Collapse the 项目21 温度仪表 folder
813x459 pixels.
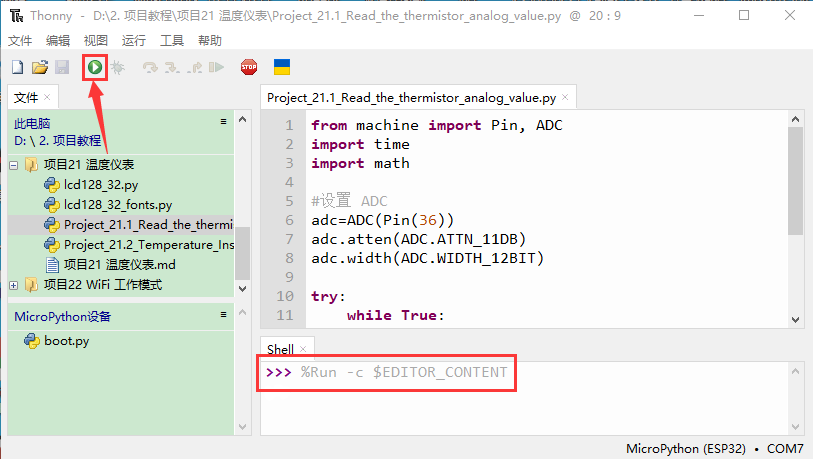click(x=14, y=165)
